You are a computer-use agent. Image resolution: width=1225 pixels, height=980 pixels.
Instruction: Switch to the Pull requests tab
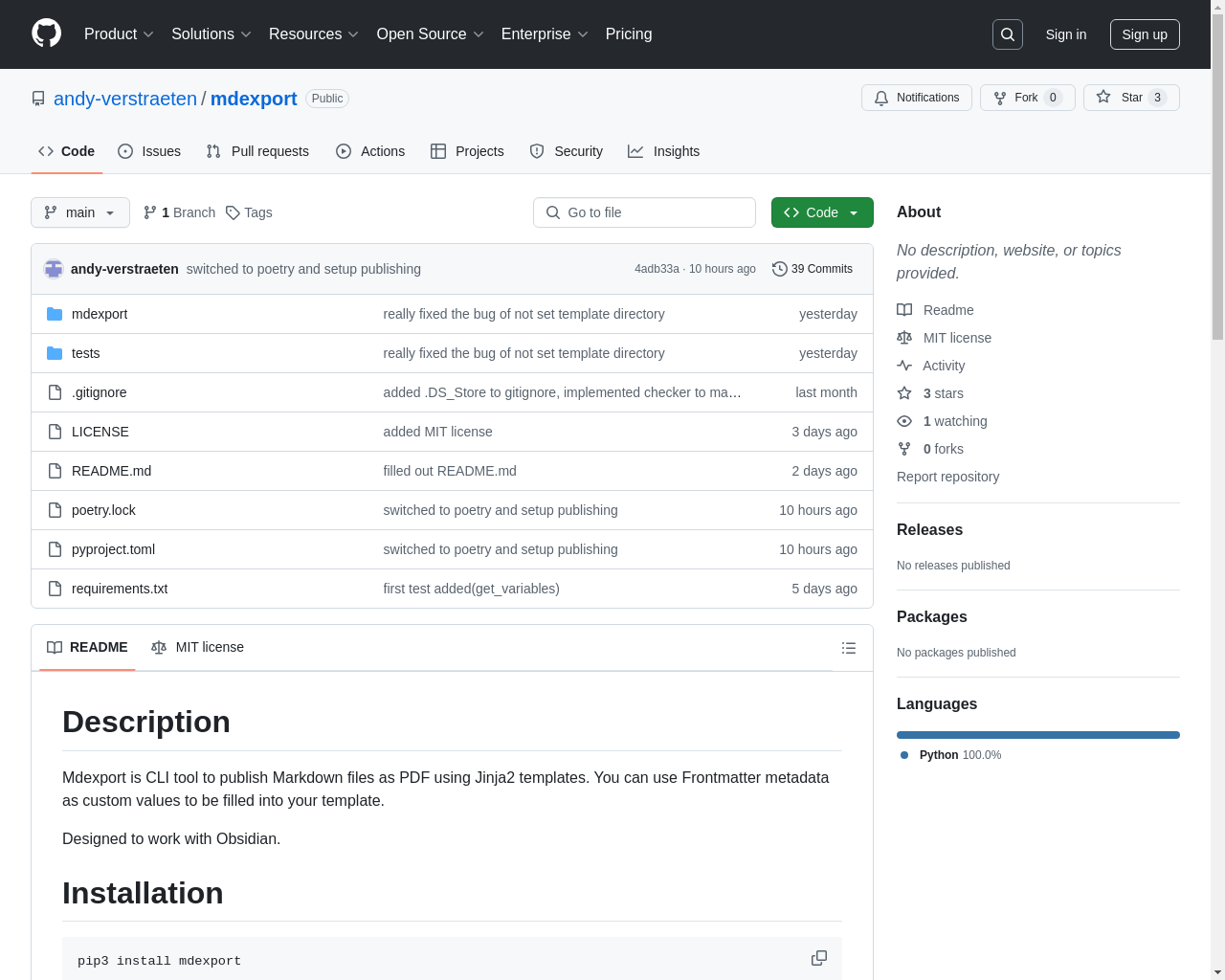coord(257,151)
